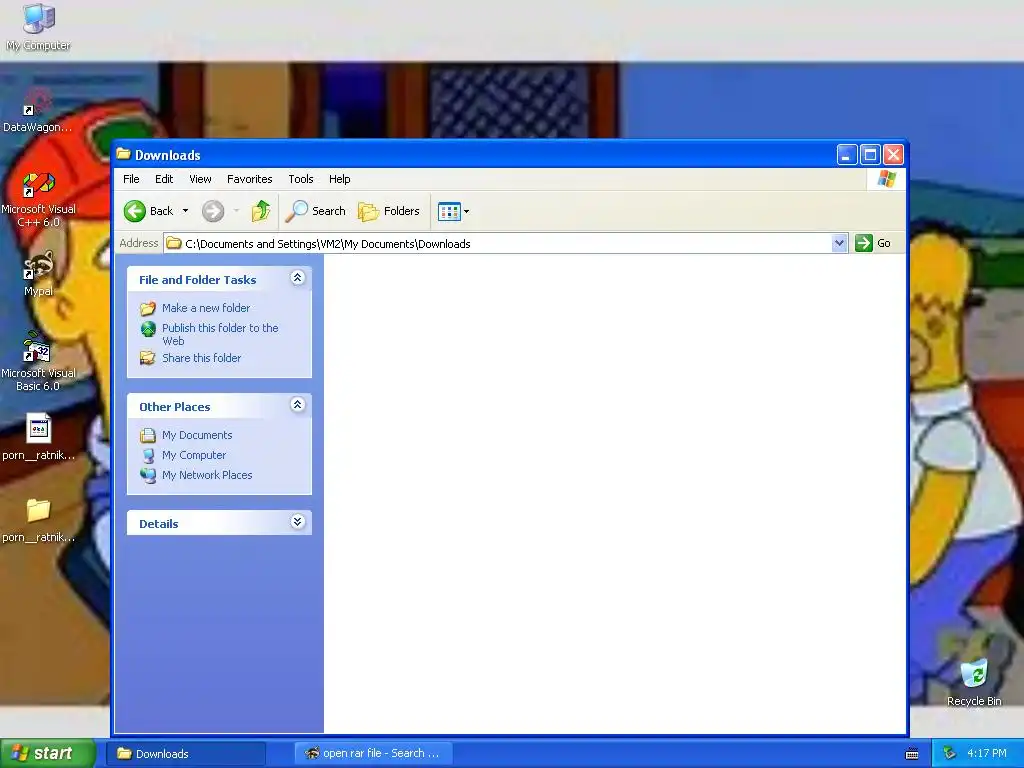
Task: Close the Downloads window
Action: [893, 155]
